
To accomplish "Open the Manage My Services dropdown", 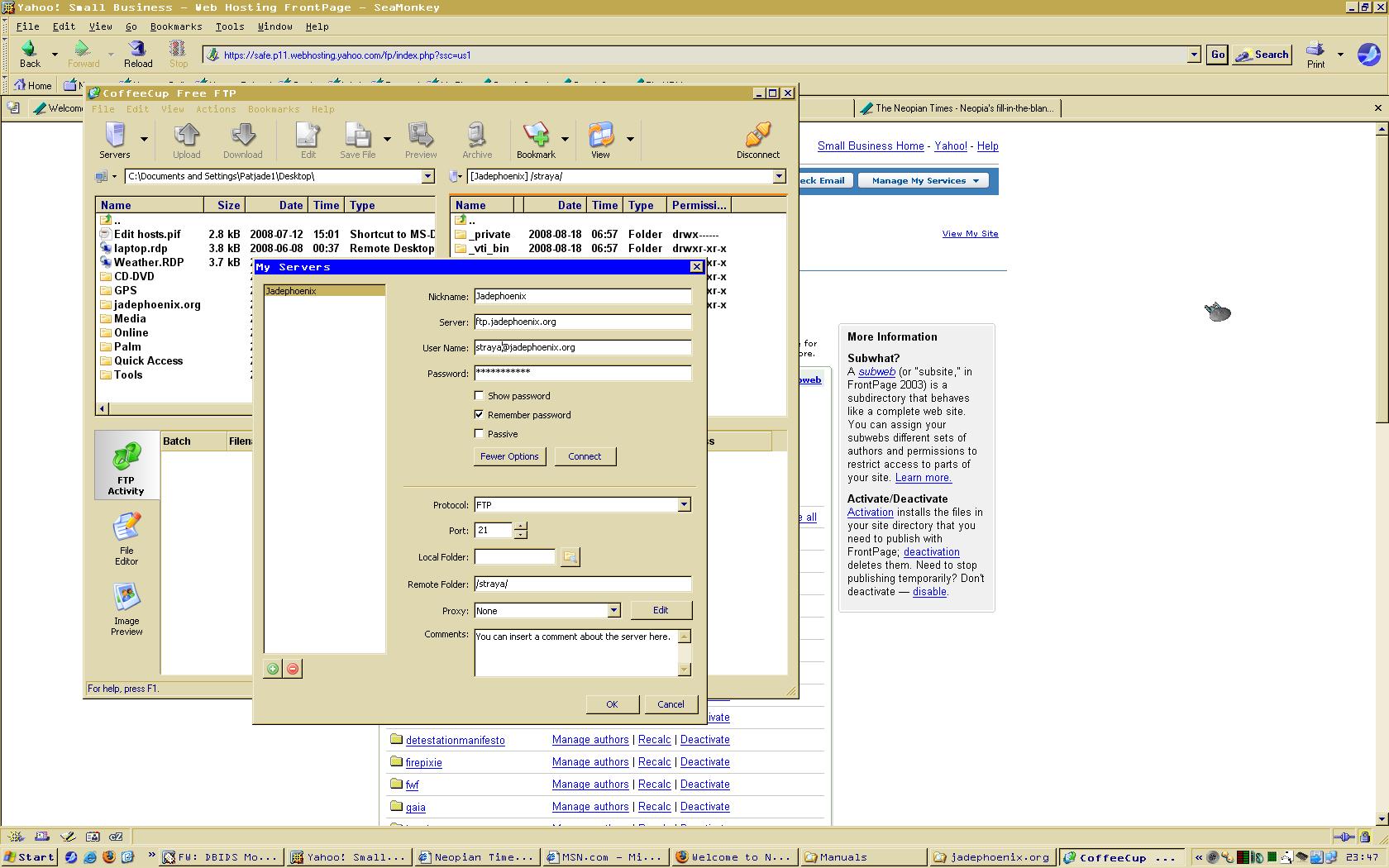I will (923, 181).
